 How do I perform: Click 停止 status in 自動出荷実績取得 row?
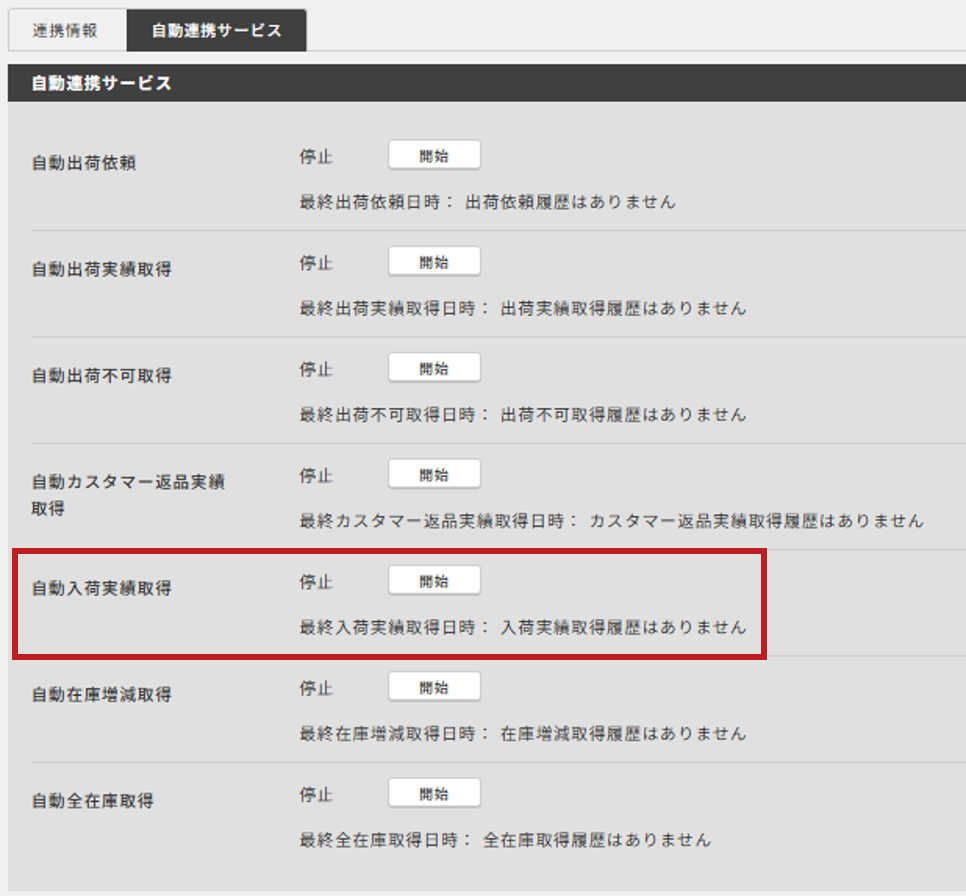(316, 263)
